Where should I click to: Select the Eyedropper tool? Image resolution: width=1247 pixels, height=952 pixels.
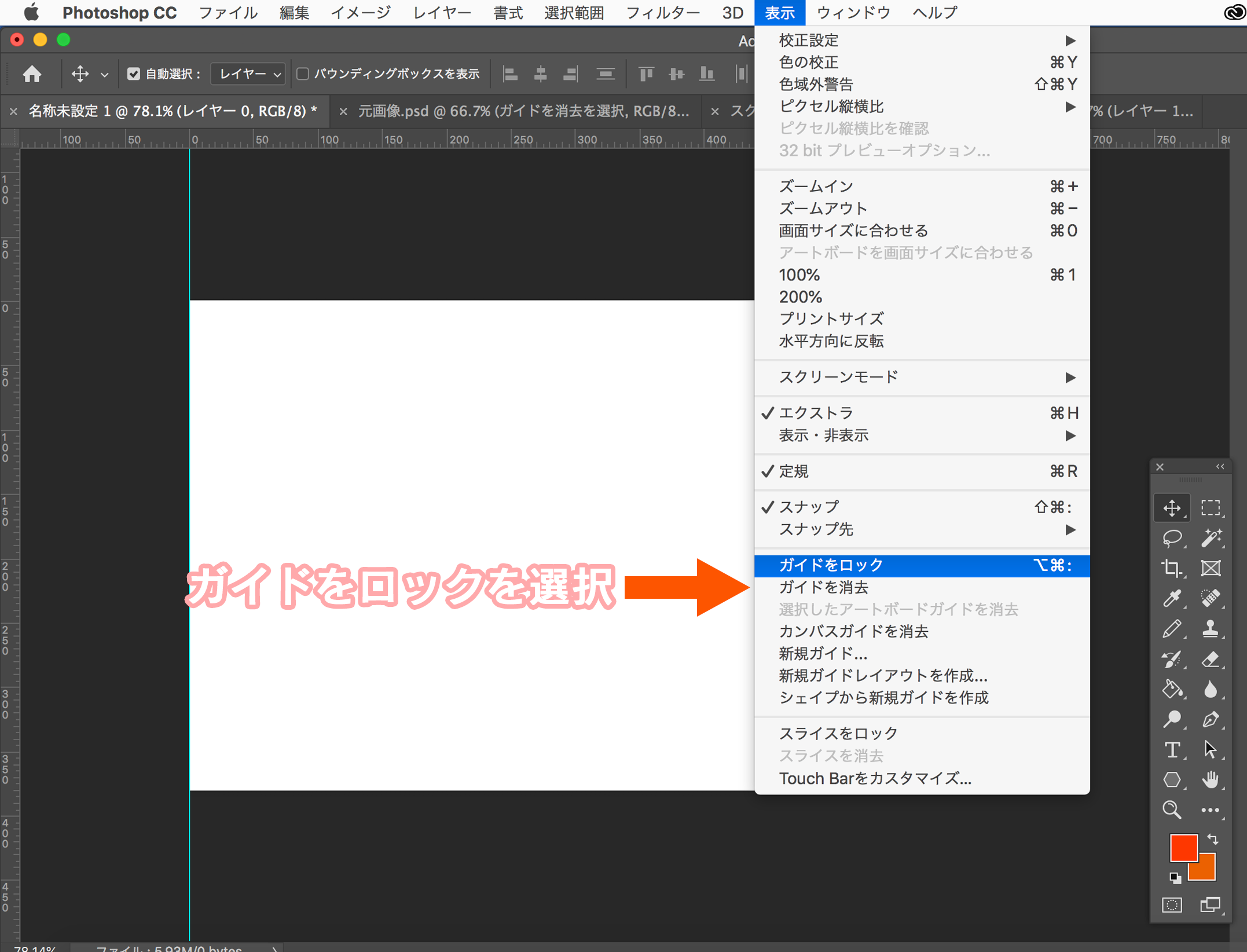[x=1172, y=598]
